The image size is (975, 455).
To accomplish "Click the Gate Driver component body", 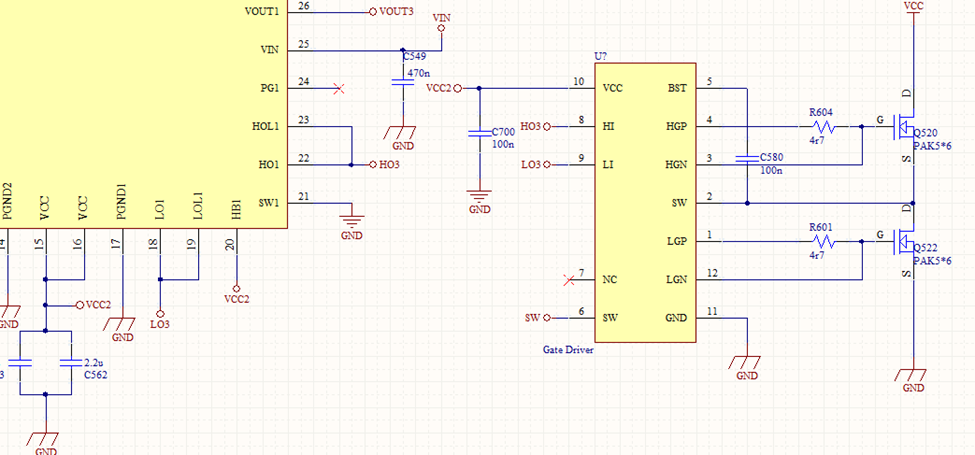I will (645, 203).
